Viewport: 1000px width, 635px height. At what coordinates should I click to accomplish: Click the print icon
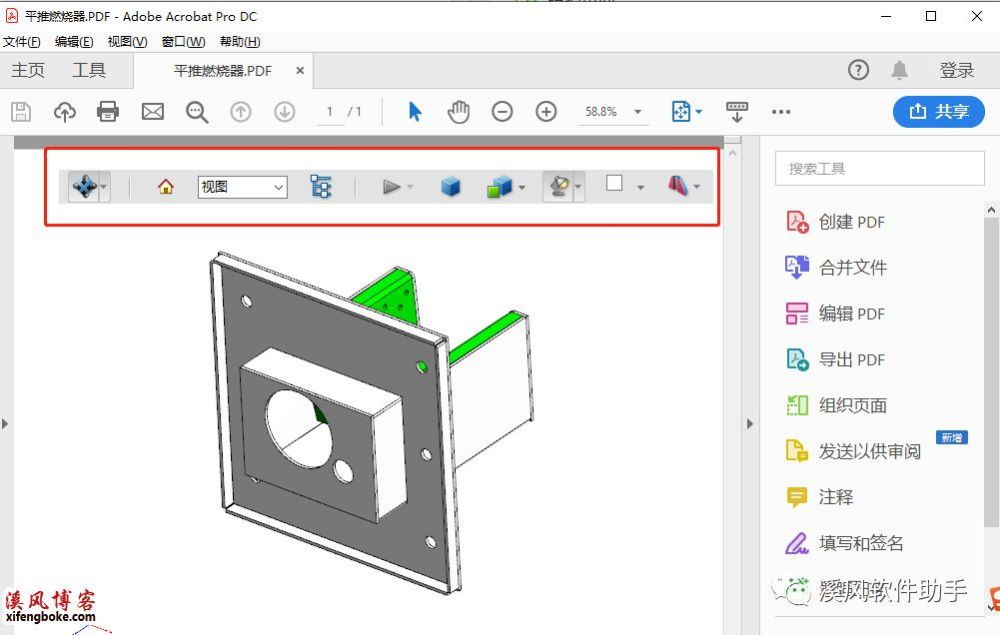click(108, 112)
